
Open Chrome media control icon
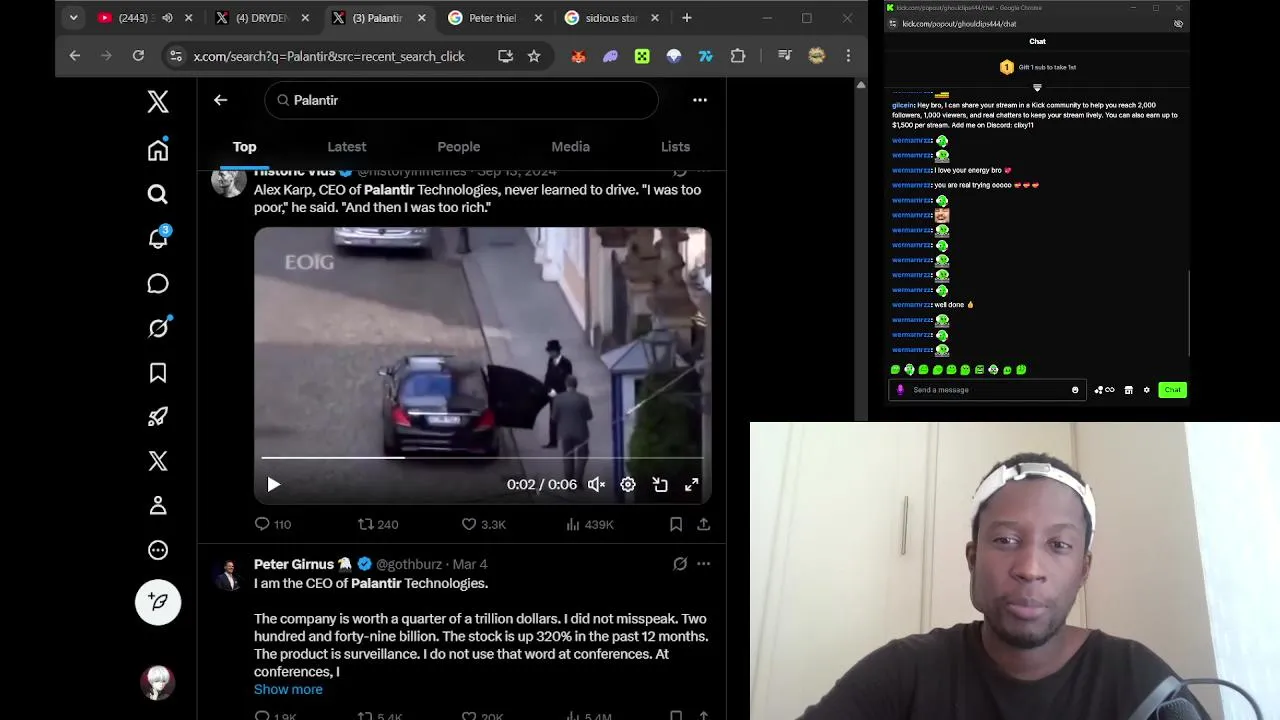785,56
